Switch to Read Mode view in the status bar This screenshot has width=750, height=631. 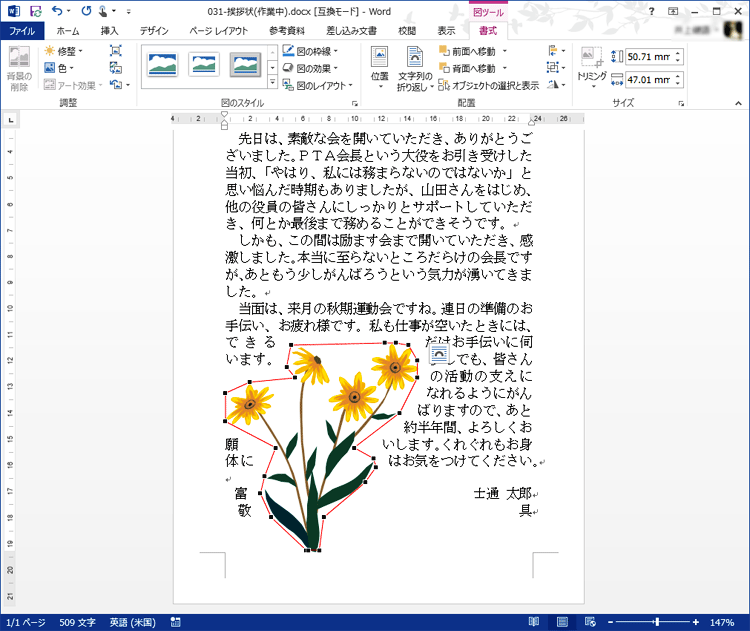[x=534, y=622]
